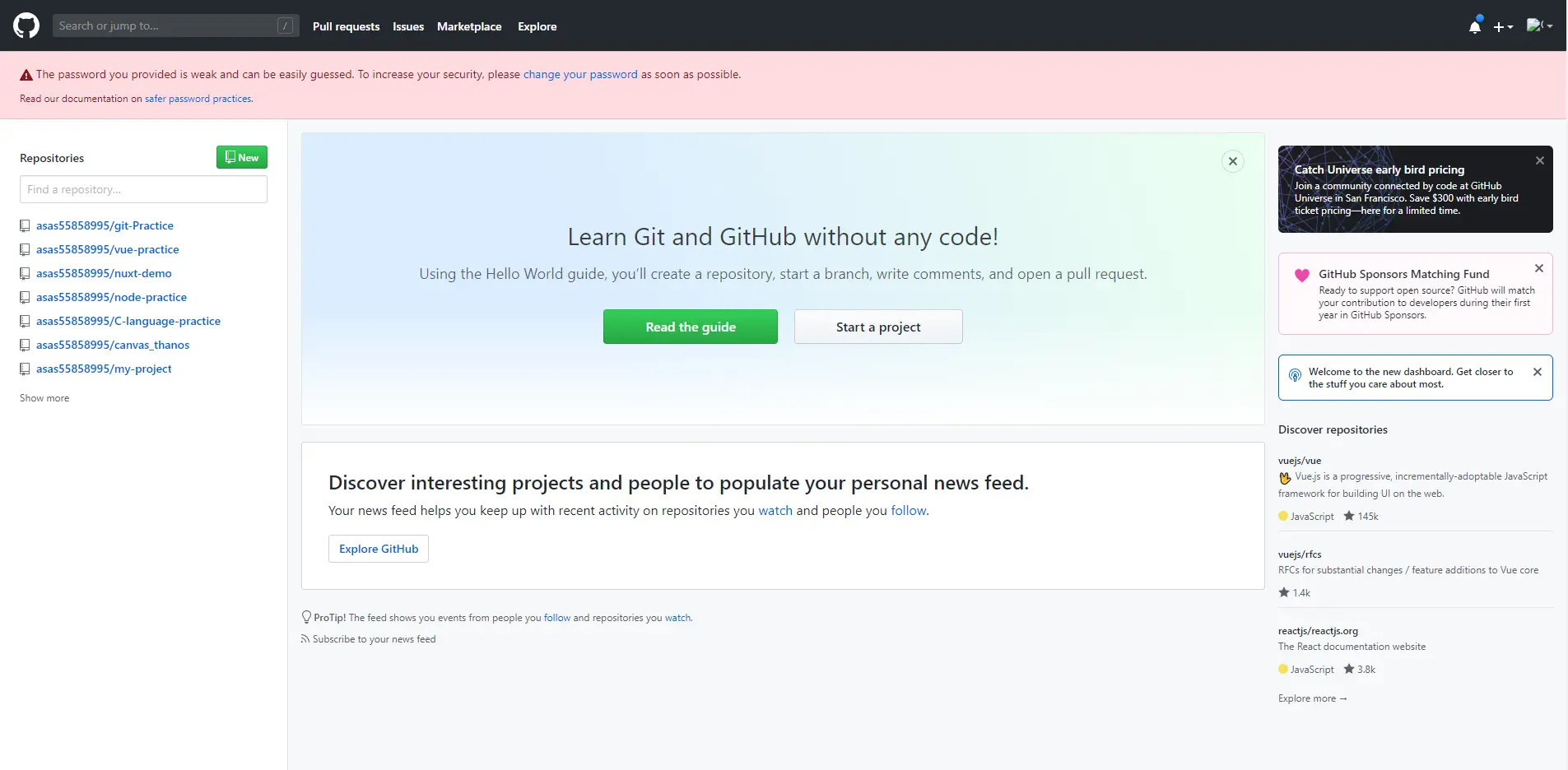Click the broadcast icon in welcome notice

tap(1295, 375)
